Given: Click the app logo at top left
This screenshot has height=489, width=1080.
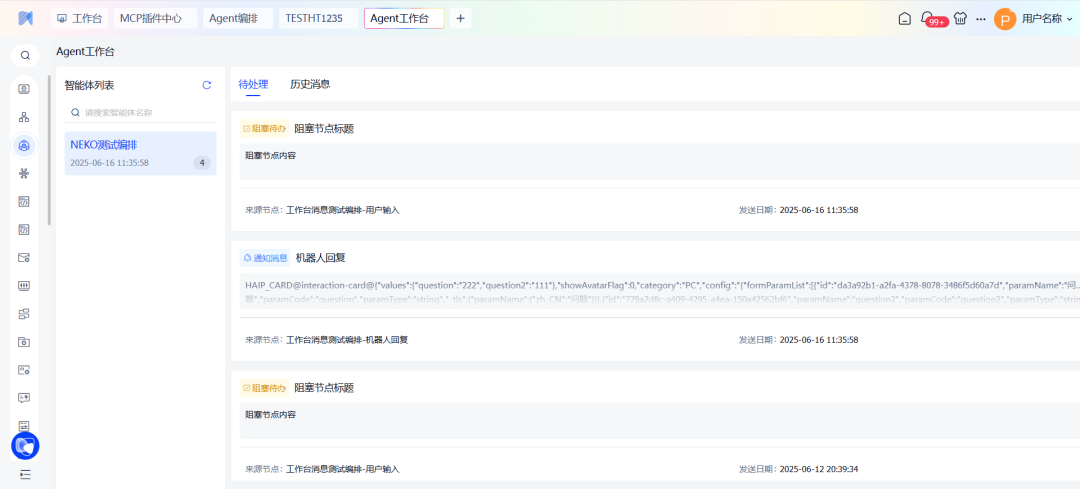Looking at the screenshot, I should click(25, 19).
